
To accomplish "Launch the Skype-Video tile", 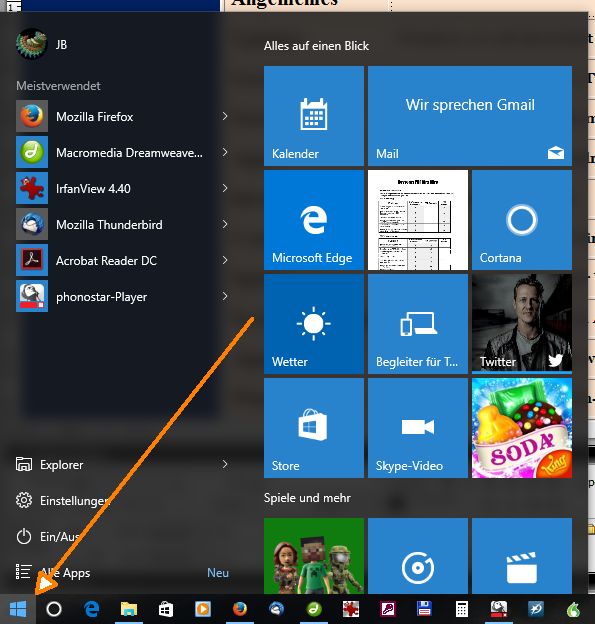I will [418, 428].
